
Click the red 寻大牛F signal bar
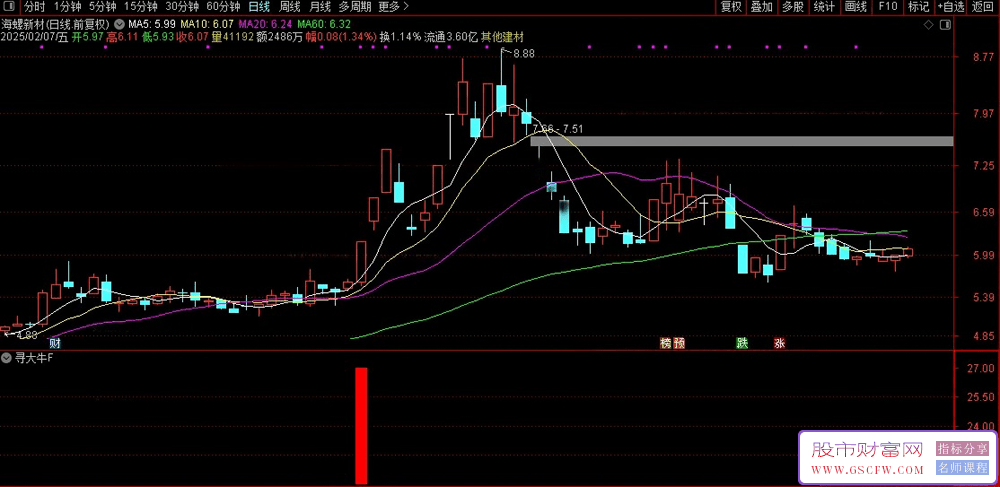(x=361, y=425)
